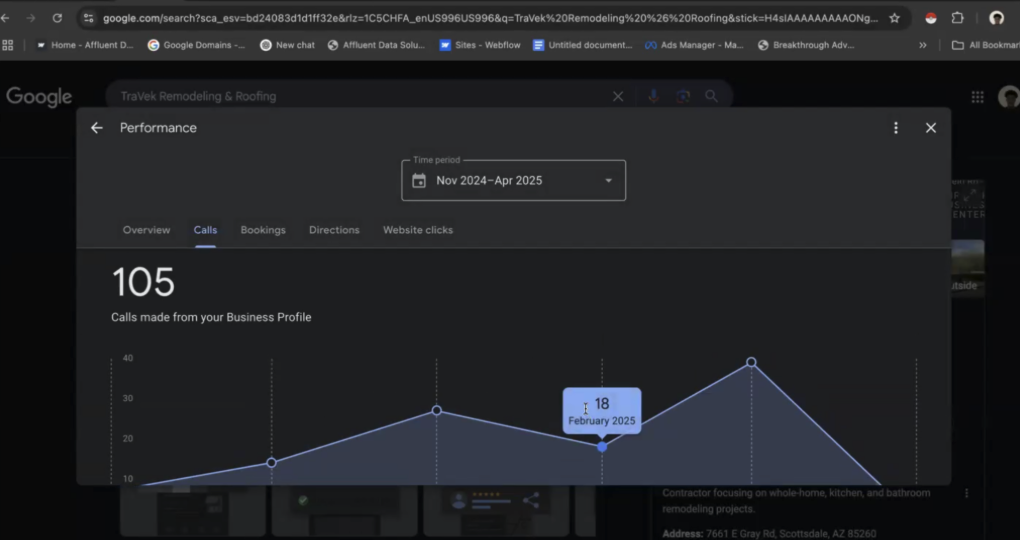Open the Time period dropdown

click(x=513, y=180)
